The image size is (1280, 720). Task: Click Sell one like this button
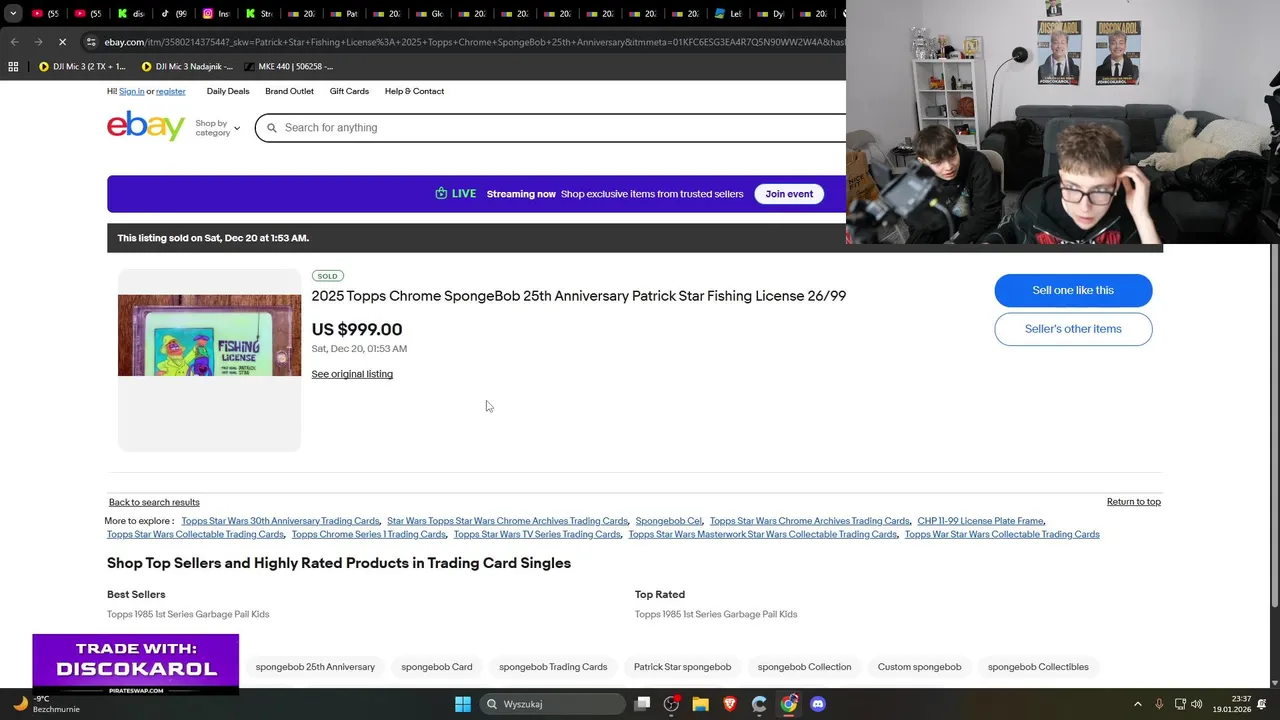pos(1073,290)
